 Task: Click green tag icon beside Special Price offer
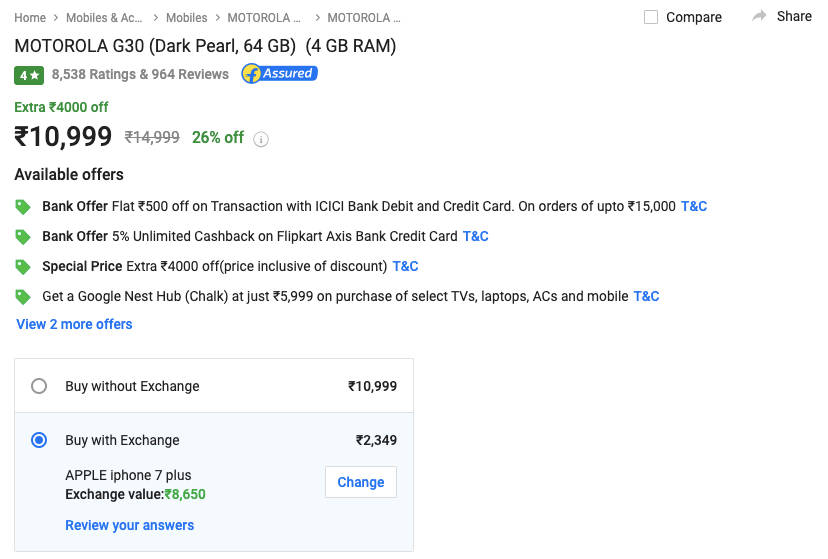point(23,267)
